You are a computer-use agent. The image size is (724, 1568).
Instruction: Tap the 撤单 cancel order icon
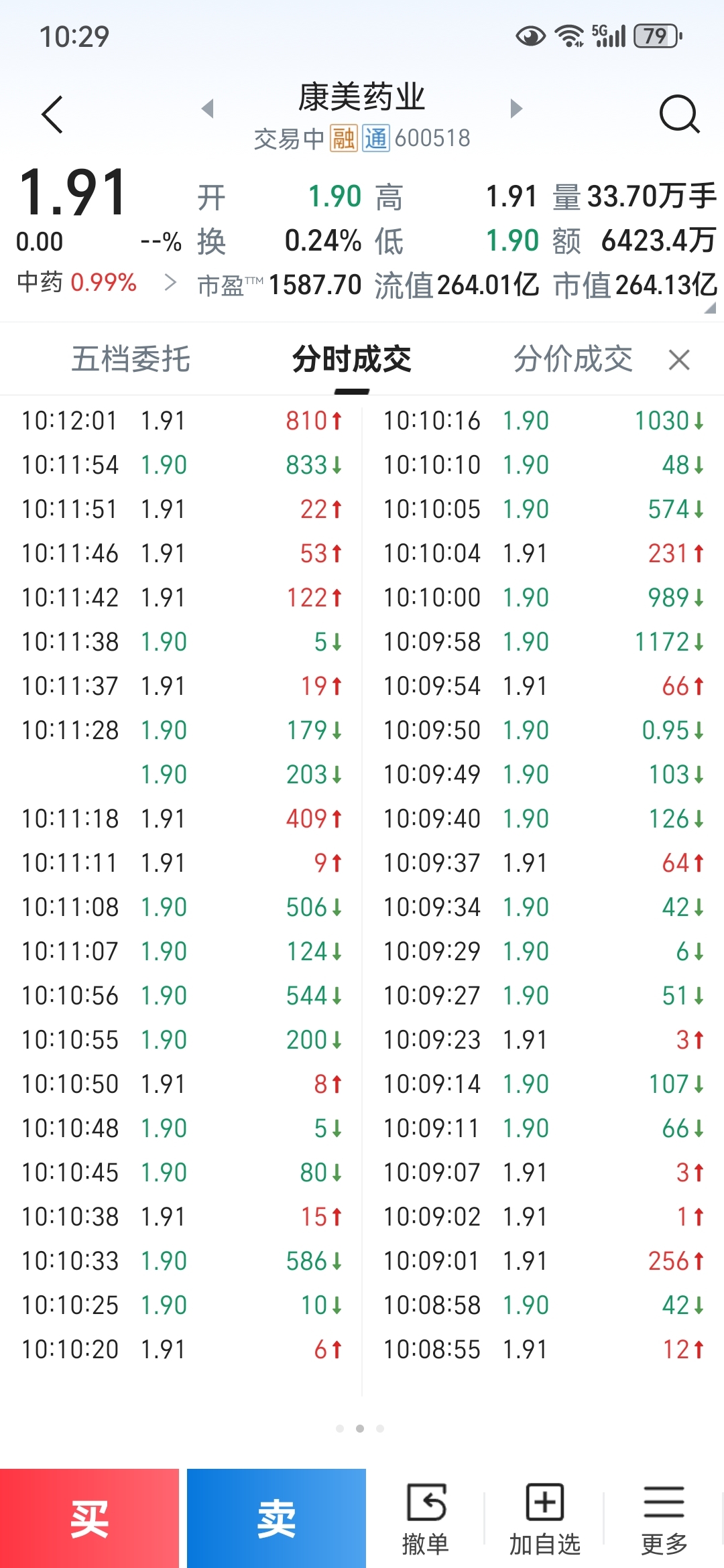click(x=425, y=1518)
